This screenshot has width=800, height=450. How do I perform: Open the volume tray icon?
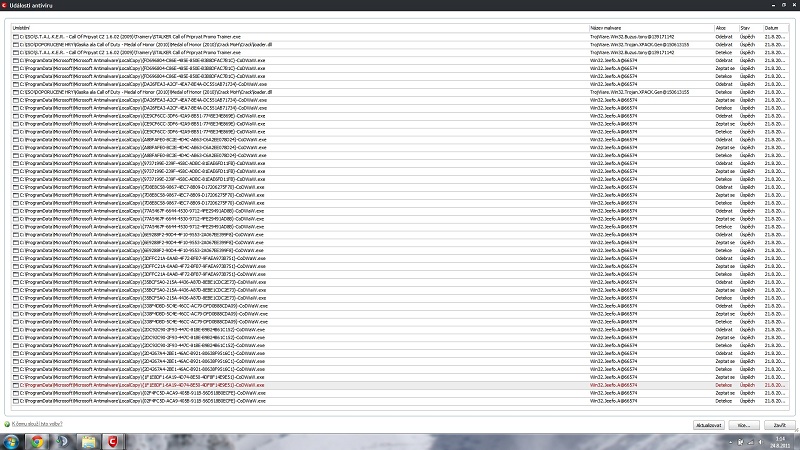pyautogui.click(x=760, y=442)
